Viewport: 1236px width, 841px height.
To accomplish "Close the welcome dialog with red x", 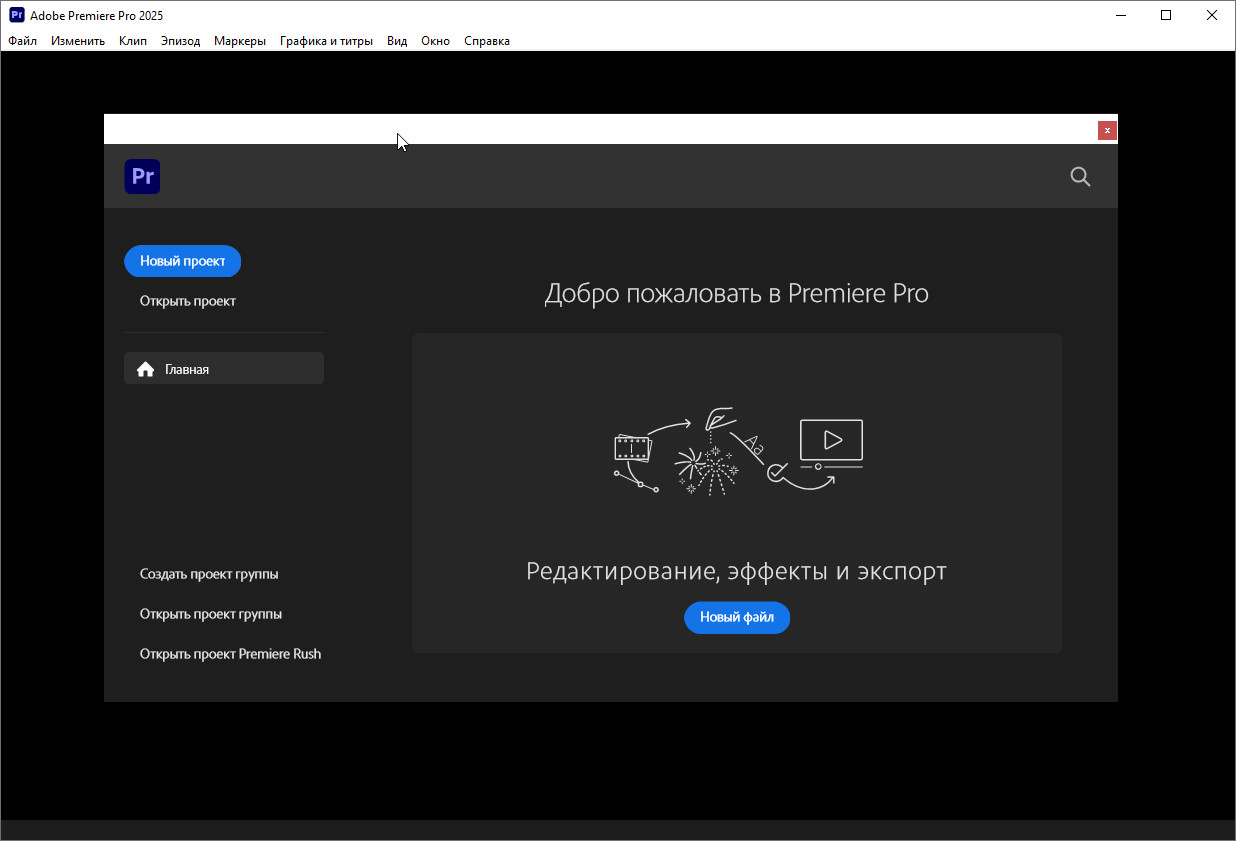I will [1107, 130].
